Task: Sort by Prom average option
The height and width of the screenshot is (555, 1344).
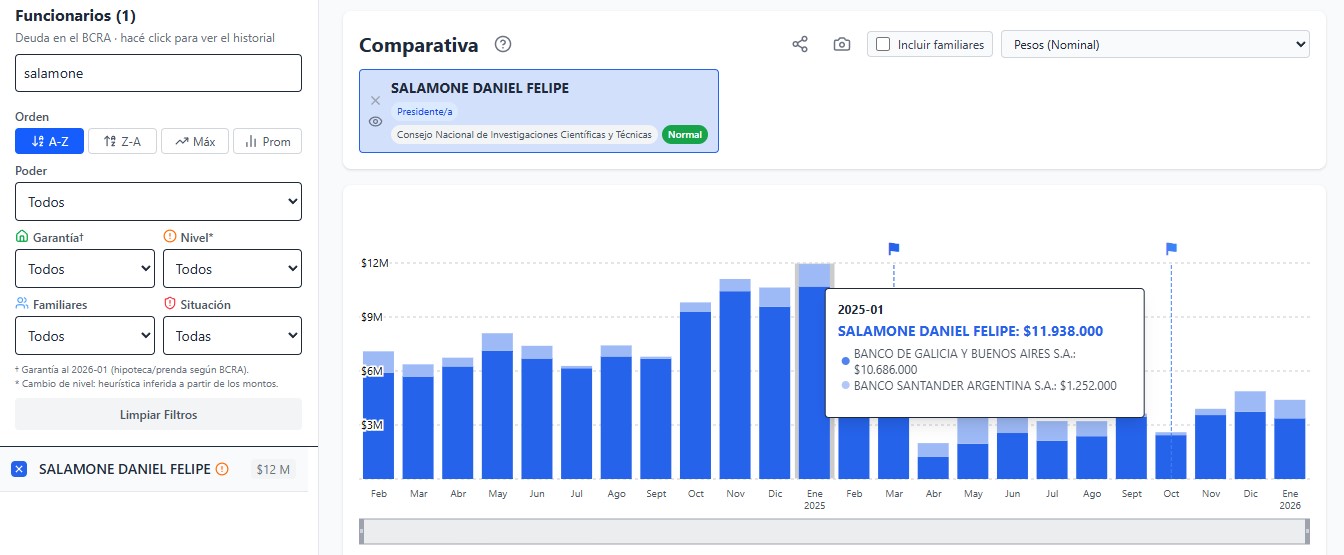Action: pyautogui.click(x=267, y=142)
